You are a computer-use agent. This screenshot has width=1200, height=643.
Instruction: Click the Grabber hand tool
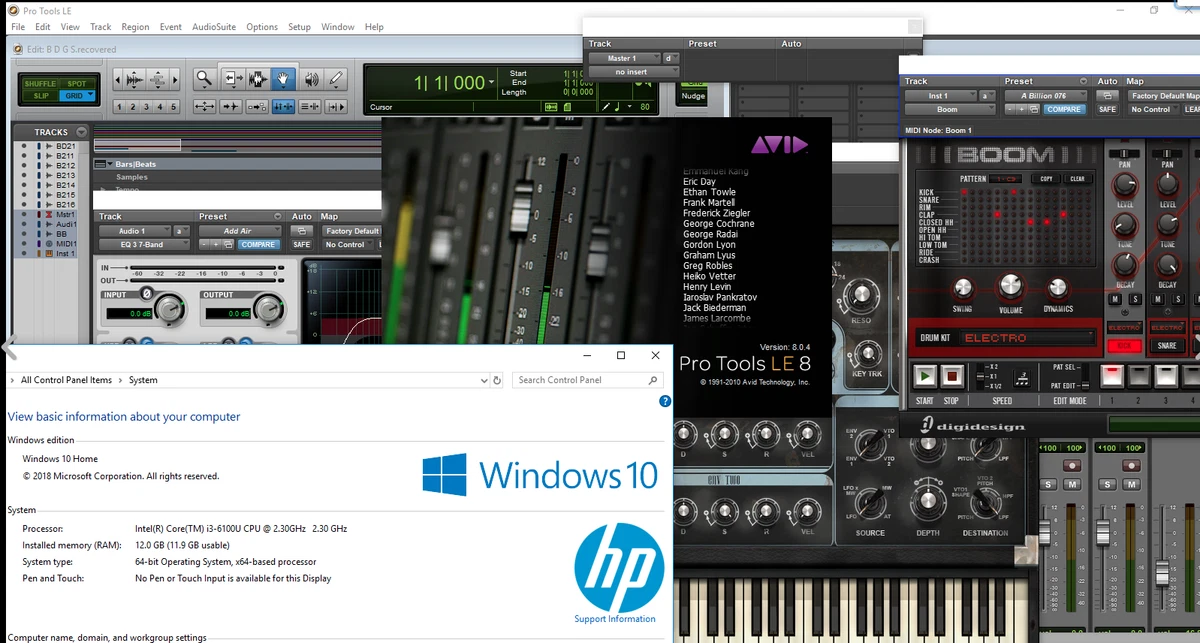coord(283,76)
